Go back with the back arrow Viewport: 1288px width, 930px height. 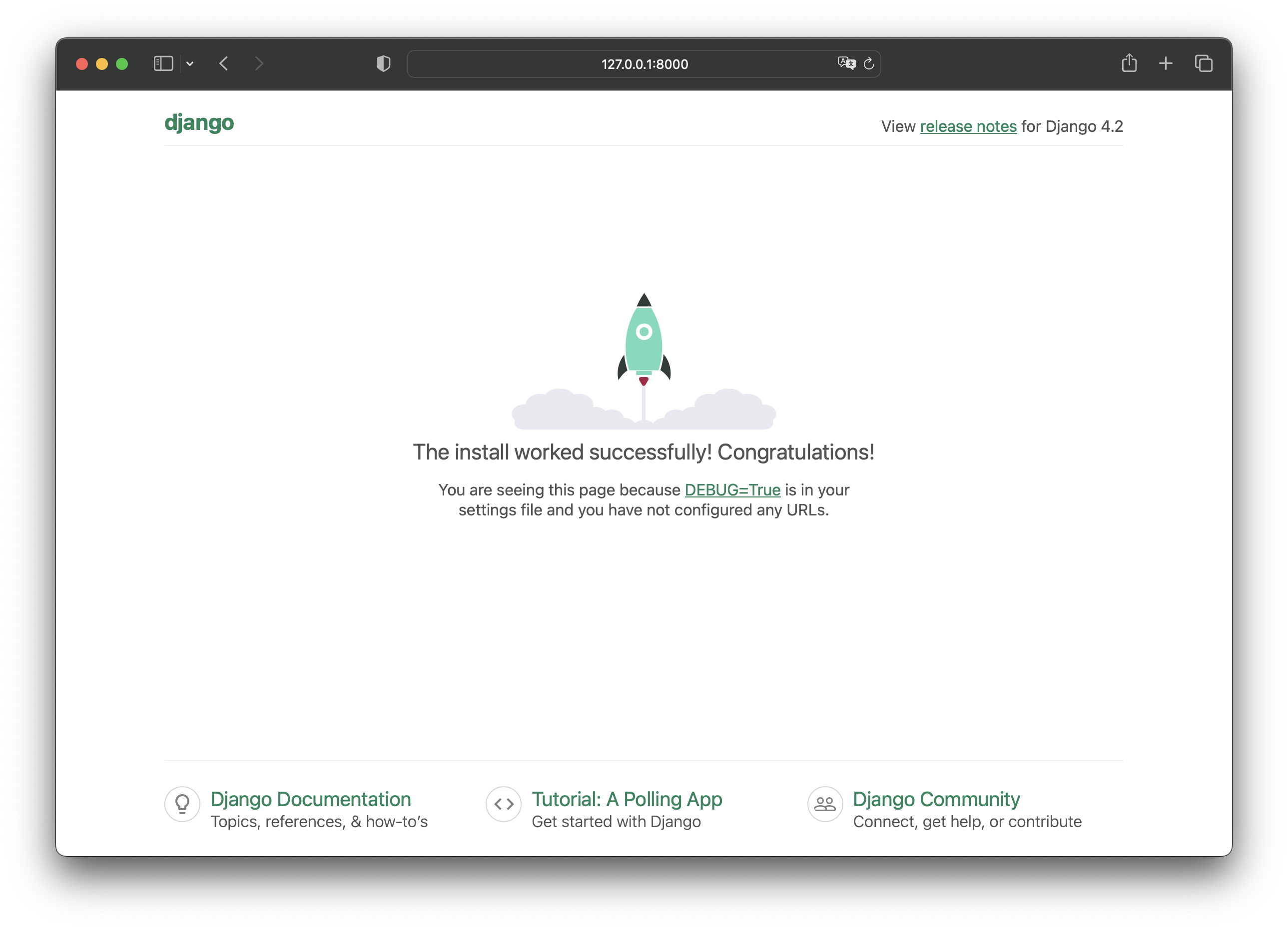[x=224, y=63]
